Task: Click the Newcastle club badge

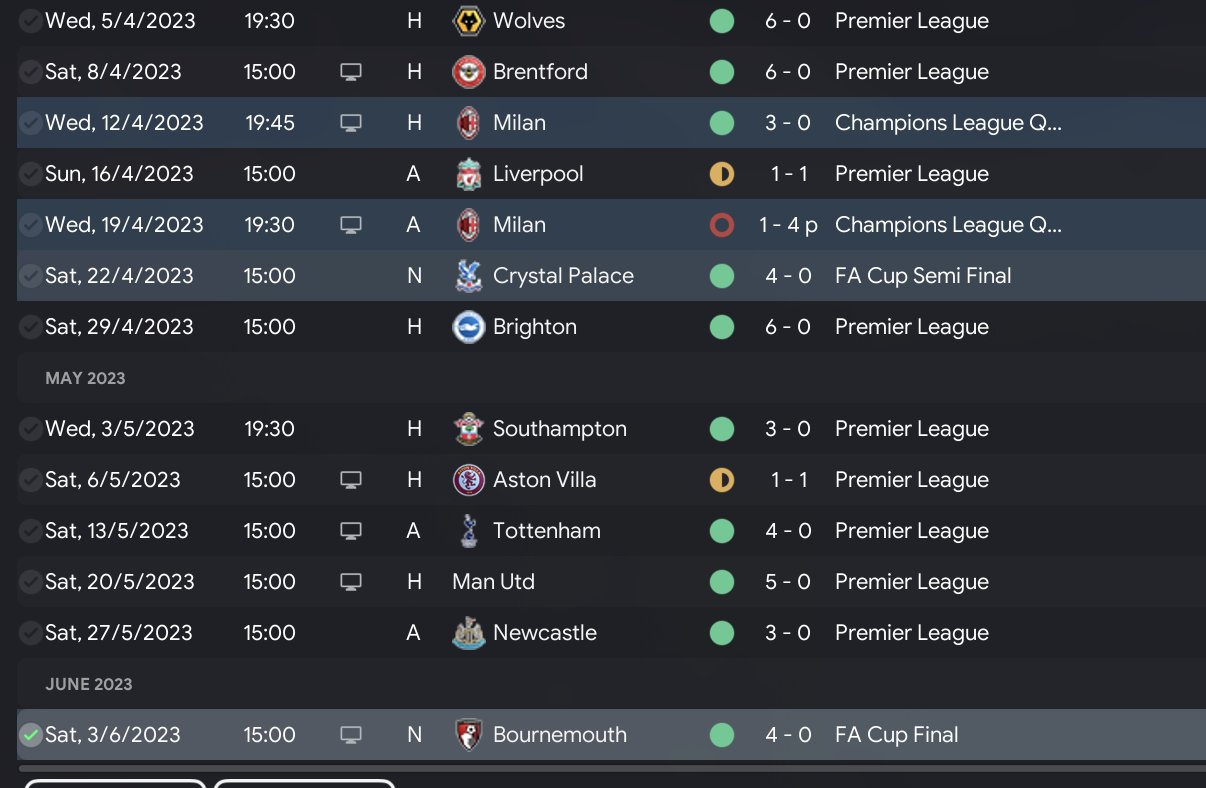Action: (469, 633)
